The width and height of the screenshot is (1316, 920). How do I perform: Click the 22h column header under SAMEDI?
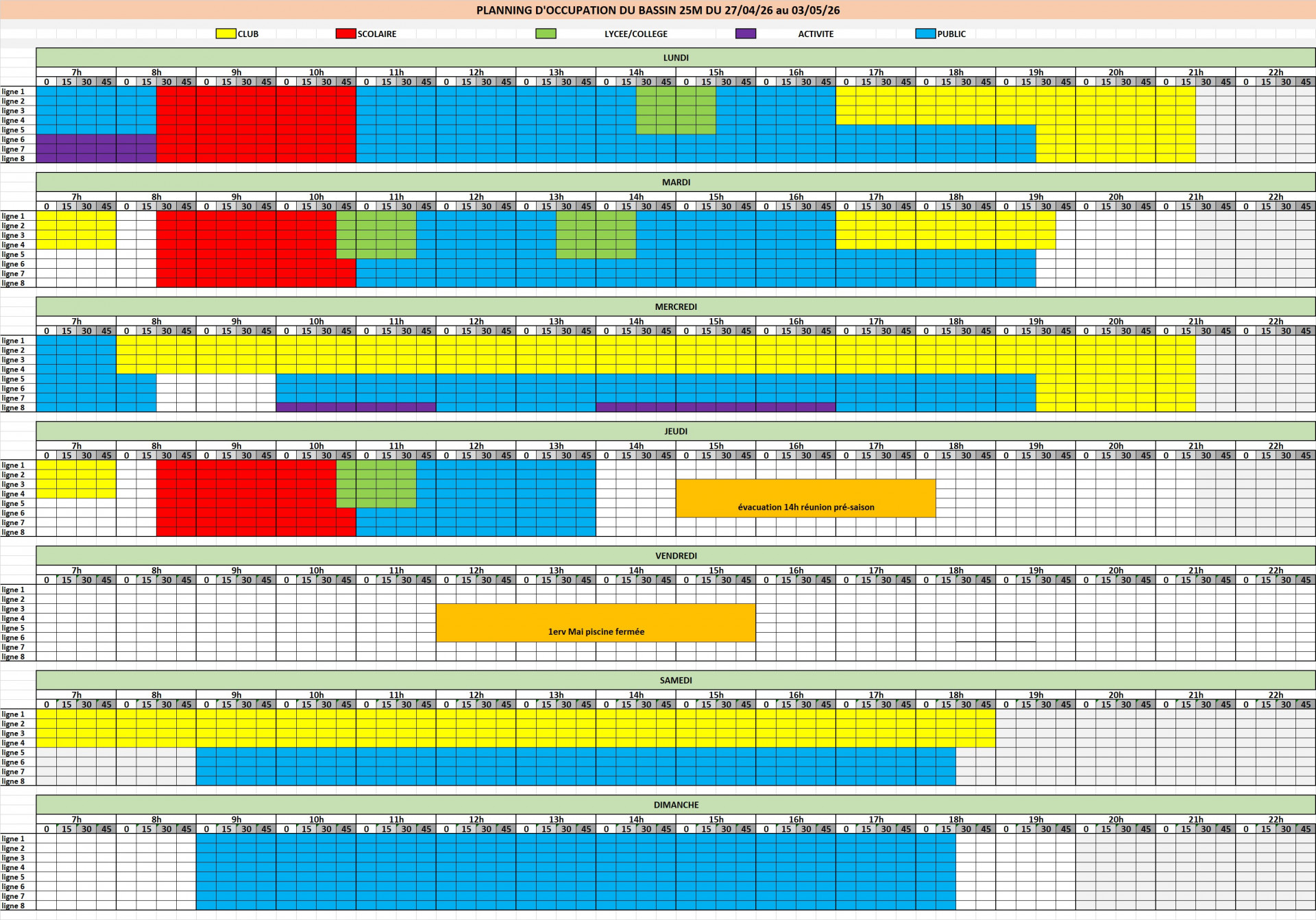tap(1275, 694)
